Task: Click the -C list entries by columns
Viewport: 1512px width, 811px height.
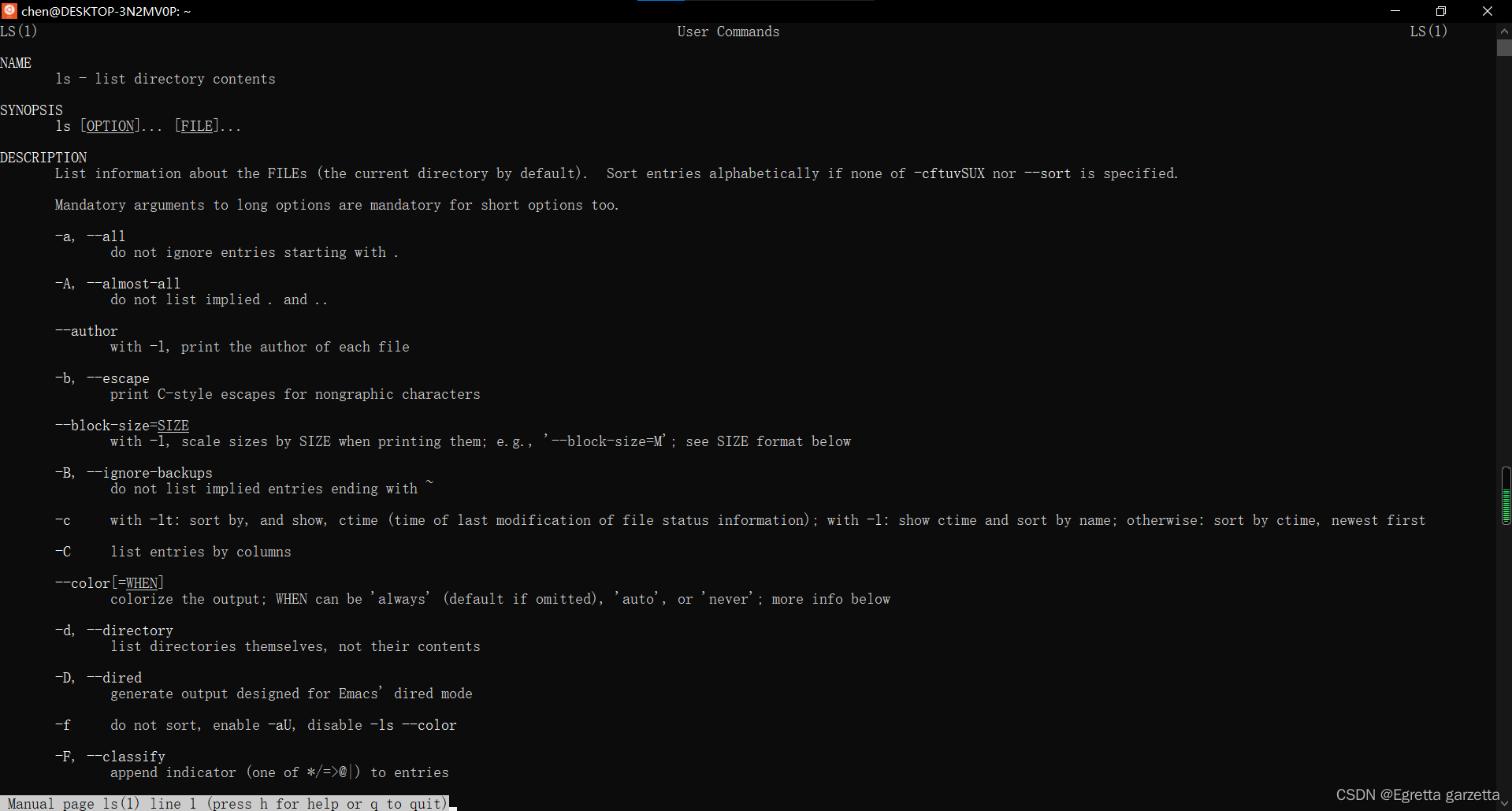Action: point(173,552)
